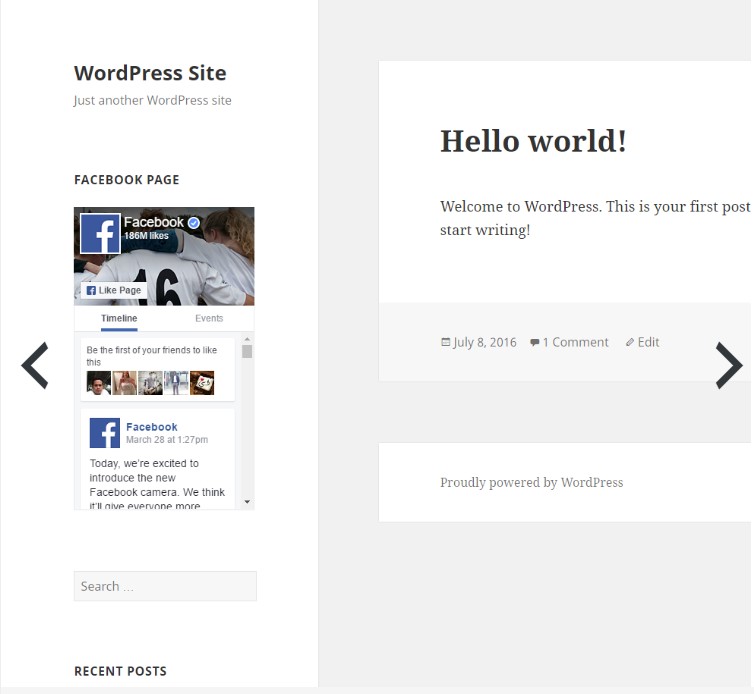
Task: Focus the Search input field
Action: tap(165, 586)
